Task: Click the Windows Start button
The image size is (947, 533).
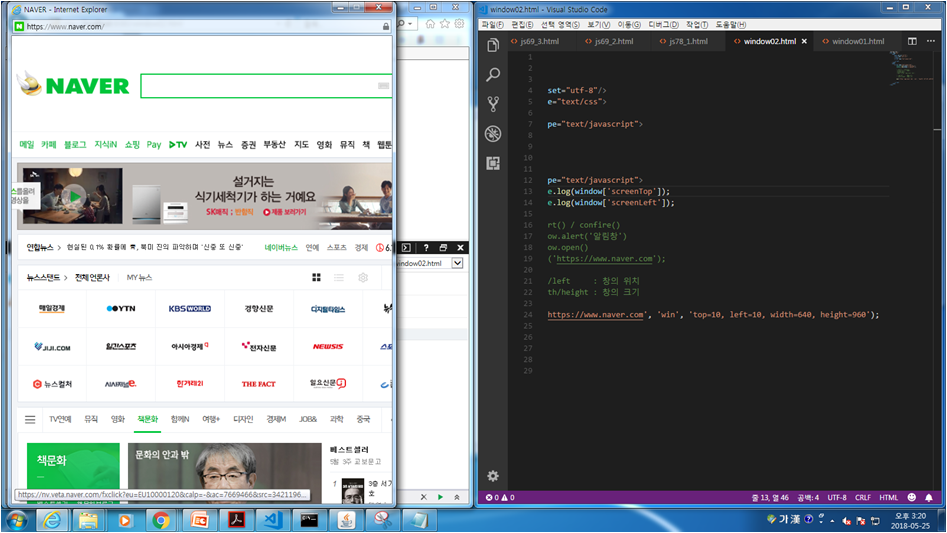Action: pyautogui.click(x=17, y=520)
